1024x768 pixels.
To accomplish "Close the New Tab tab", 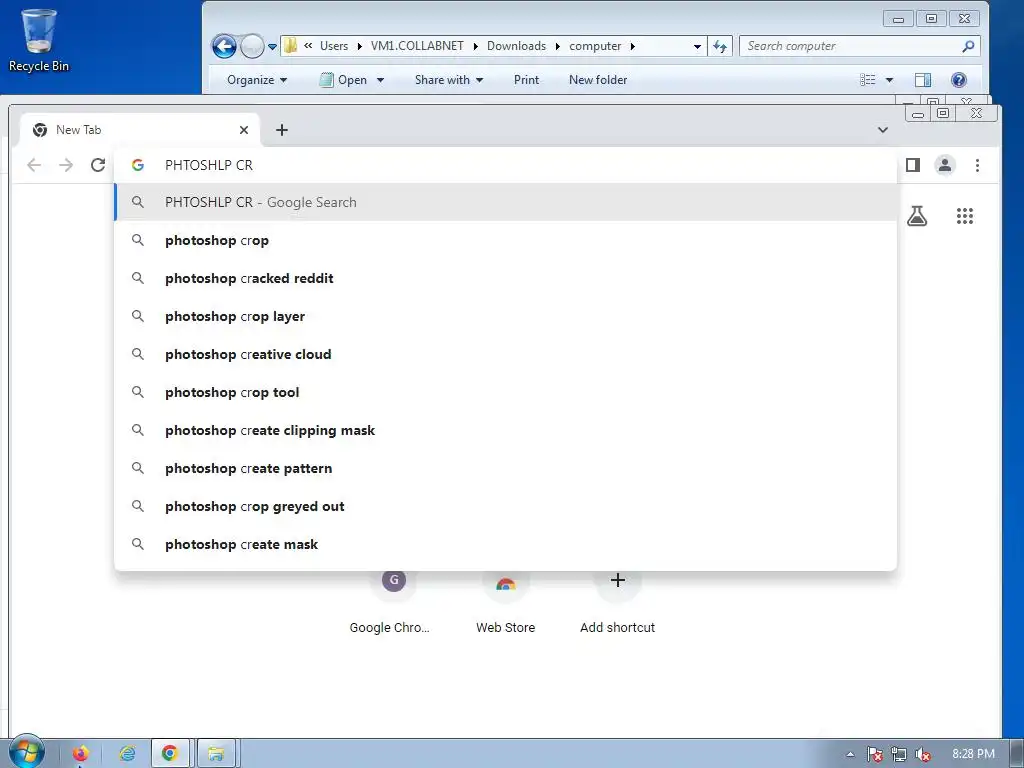I will coord(244,130).
